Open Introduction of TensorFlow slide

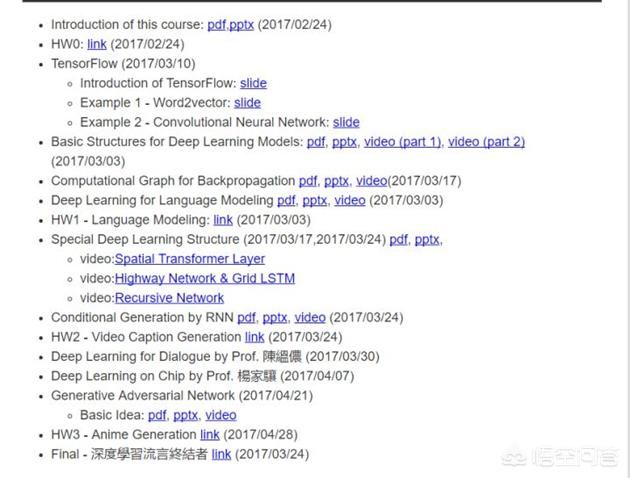point(253,83)
